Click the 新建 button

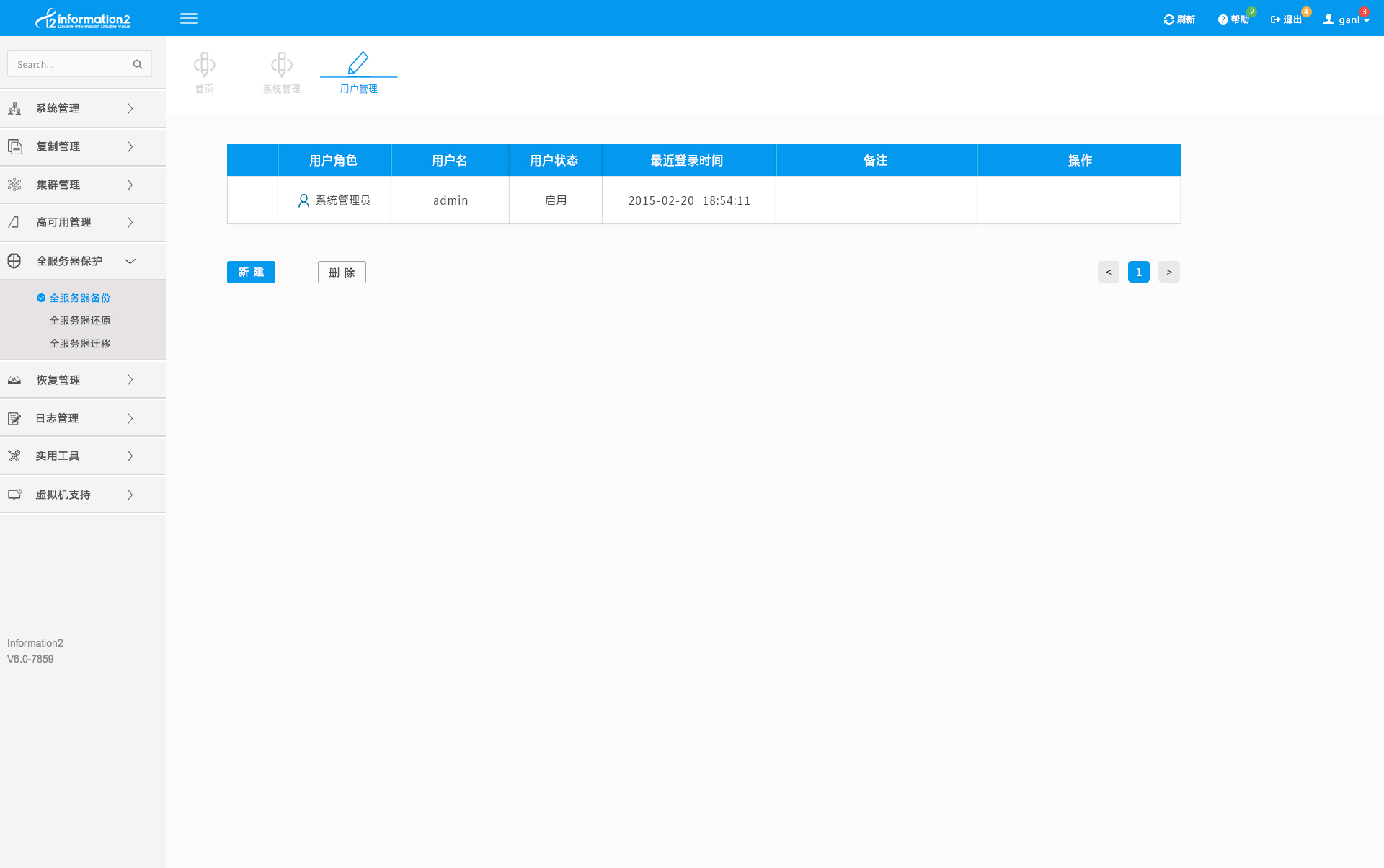point(251,272)
